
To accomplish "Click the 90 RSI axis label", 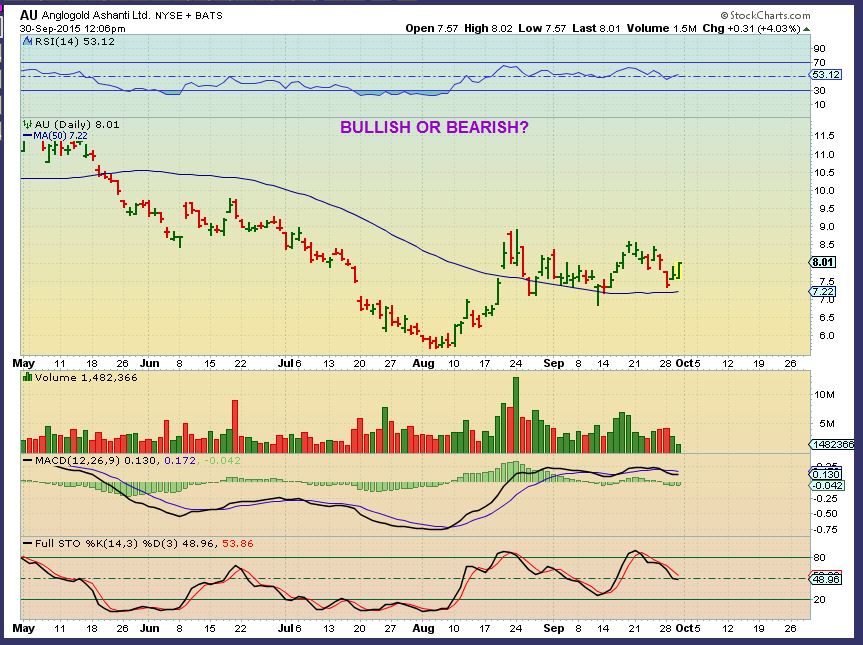I will pyautogui.click(x=820, y=48).
